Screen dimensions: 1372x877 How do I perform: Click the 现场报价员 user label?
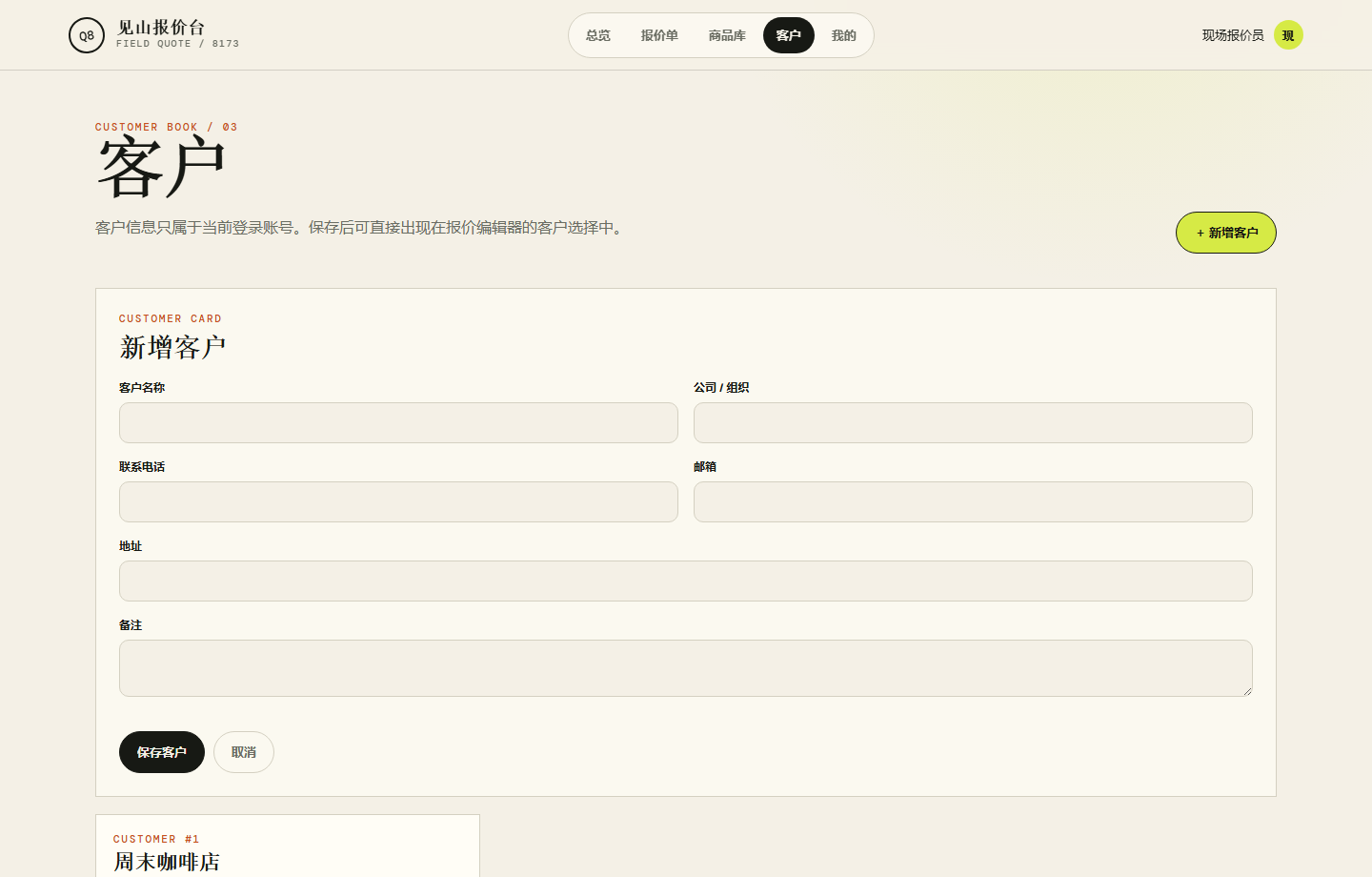point(1233,35)
